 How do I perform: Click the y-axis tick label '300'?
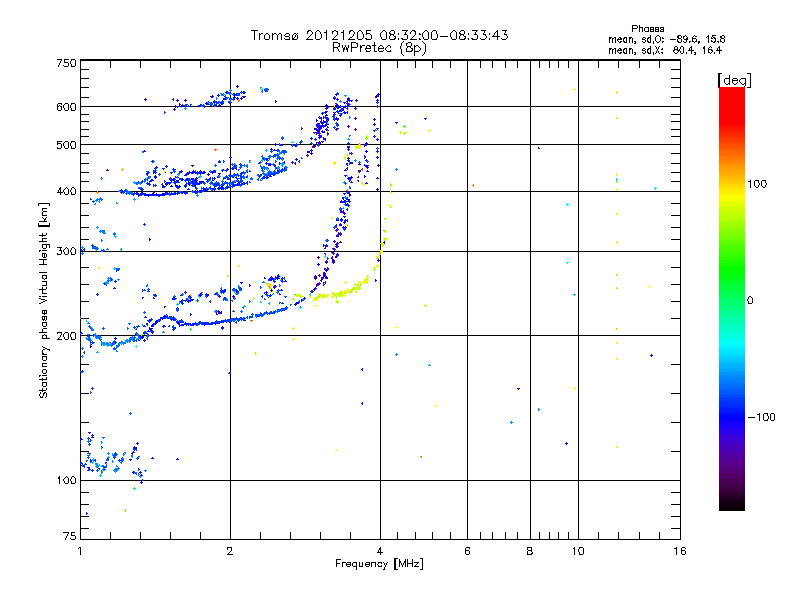tap(66, 251)
